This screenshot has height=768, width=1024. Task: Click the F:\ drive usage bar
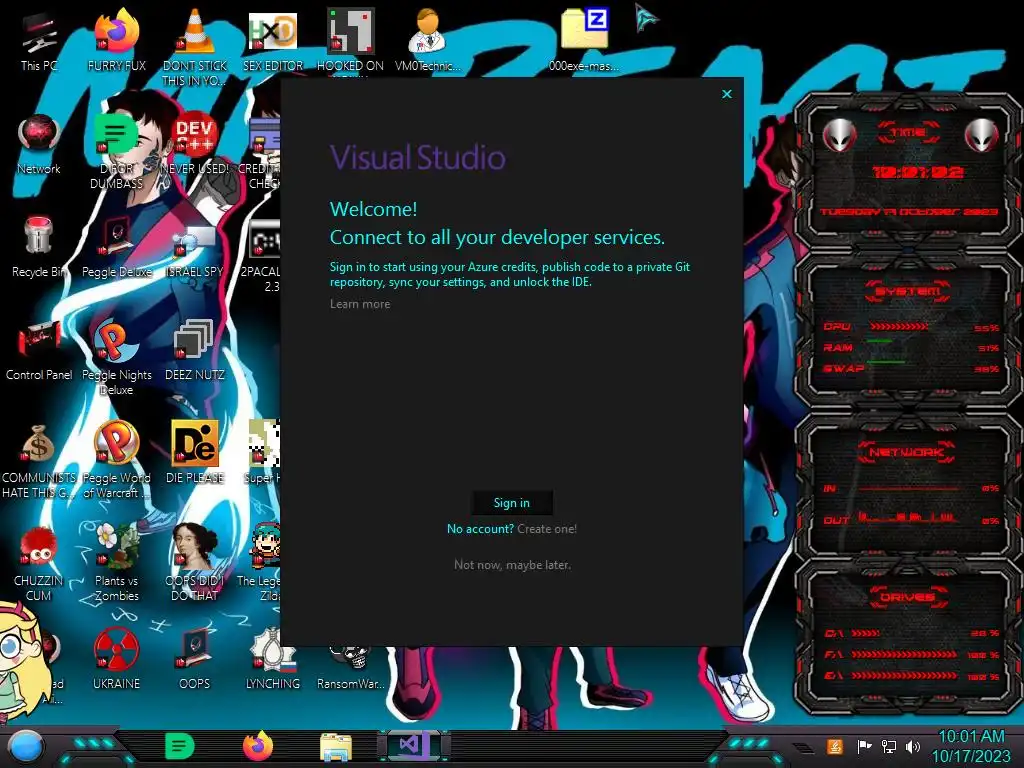[904, 654]
